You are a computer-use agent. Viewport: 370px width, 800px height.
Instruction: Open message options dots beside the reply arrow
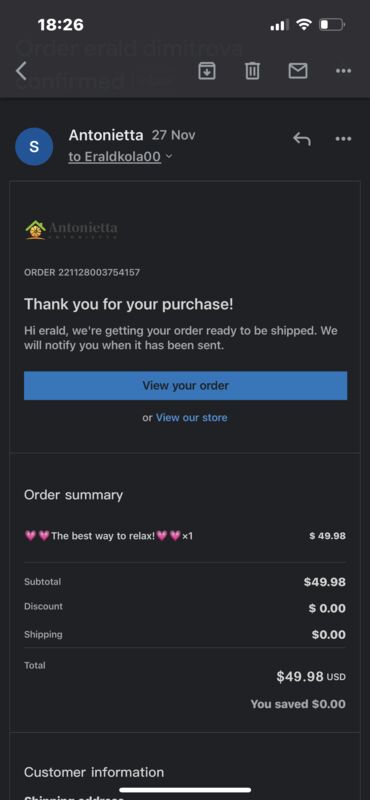pyautogui.click(x=343, y=138)
